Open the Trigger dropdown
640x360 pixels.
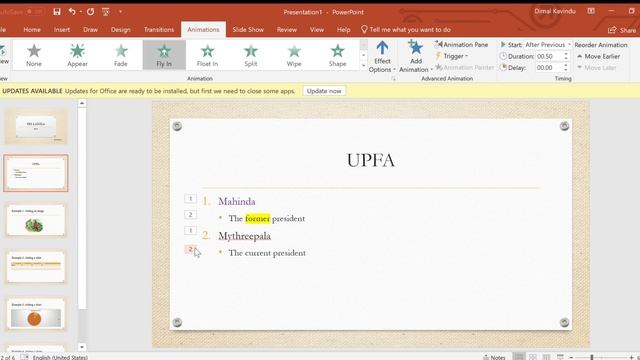tap(452, 56)
